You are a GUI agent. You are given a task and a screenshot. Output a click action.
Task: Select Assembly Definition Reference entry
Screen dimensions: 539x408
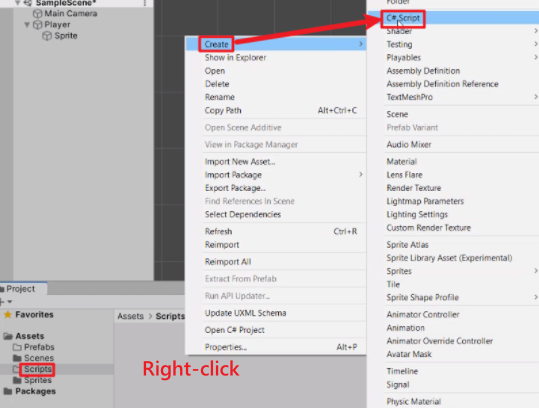[442, 84]
